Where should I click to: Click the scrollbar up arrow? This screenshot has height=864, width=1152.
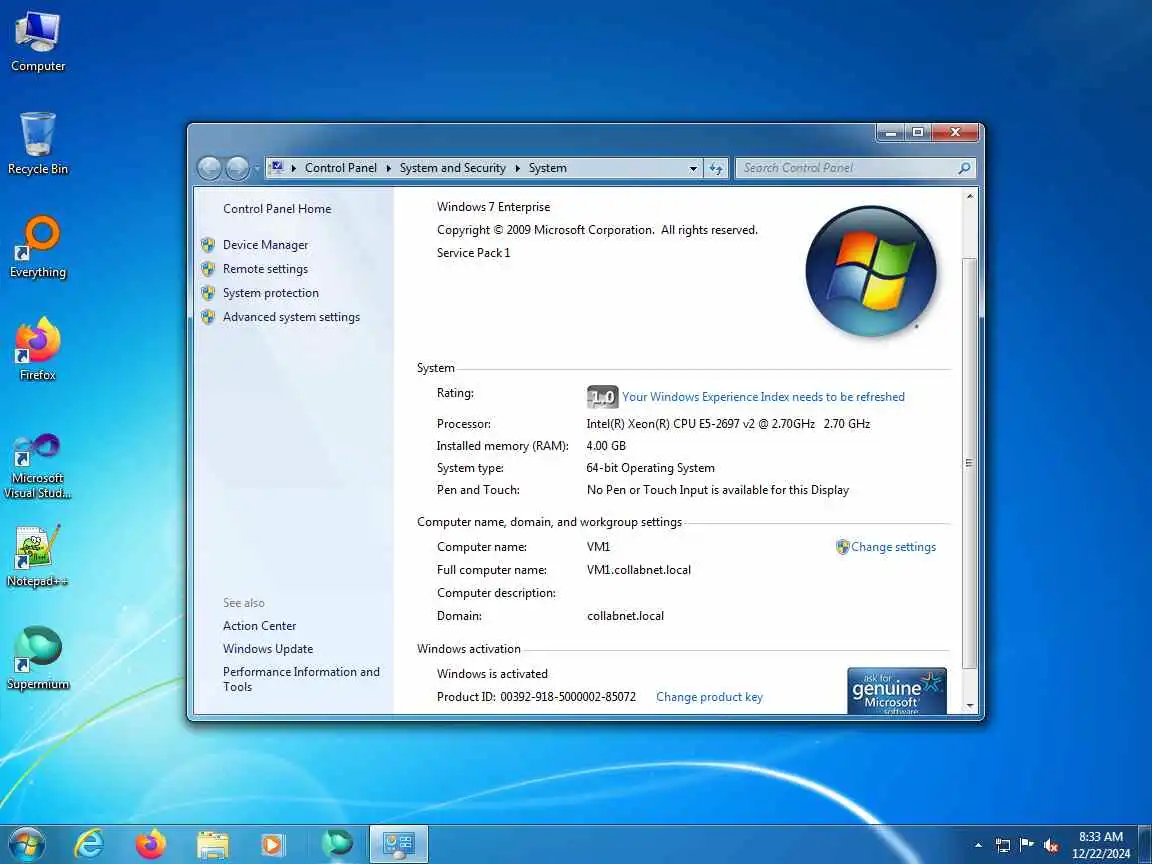(969, 196)
